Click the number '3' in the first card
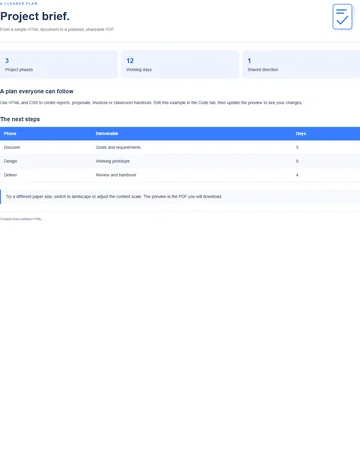 [x=7, y=61]
